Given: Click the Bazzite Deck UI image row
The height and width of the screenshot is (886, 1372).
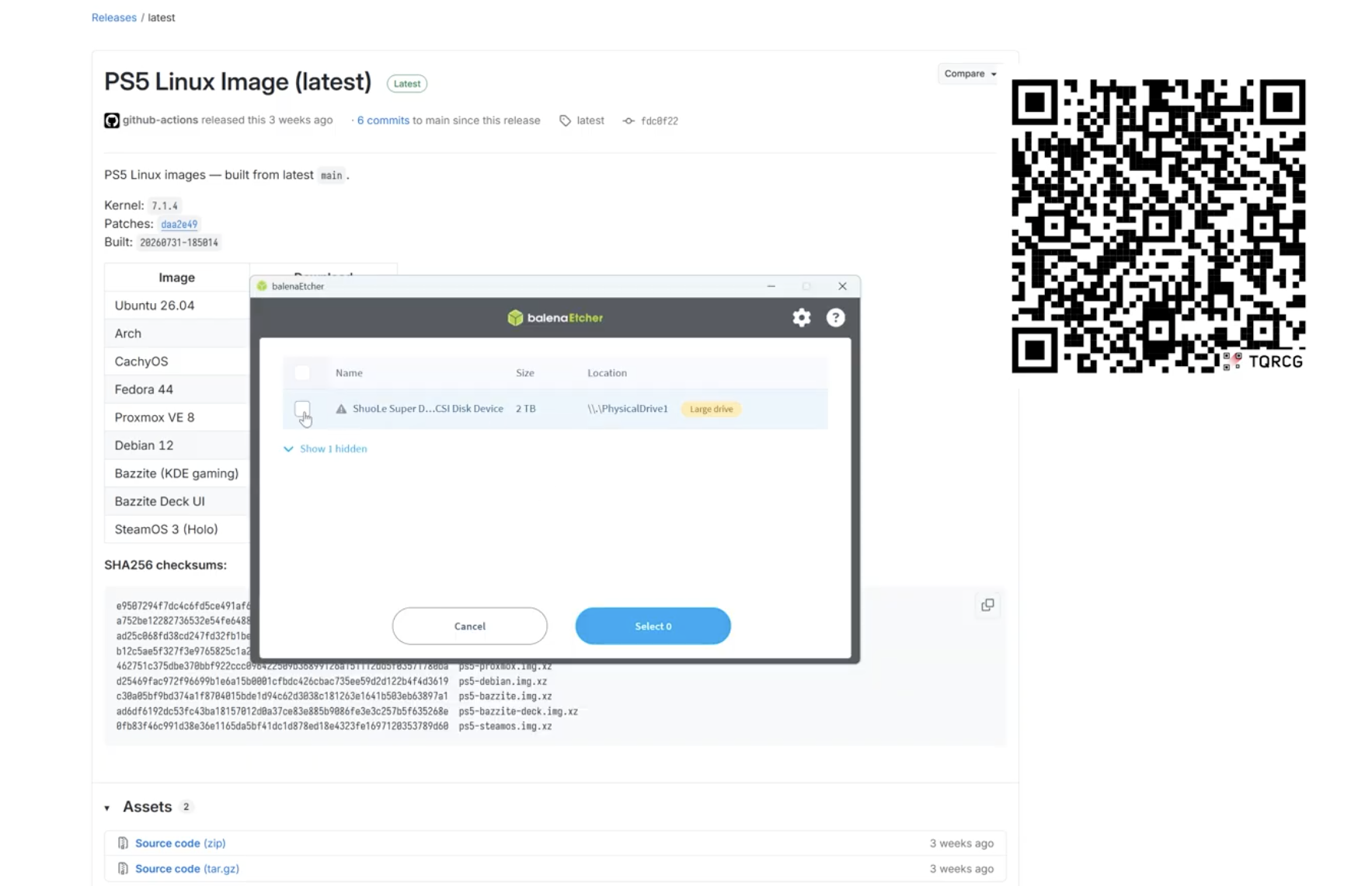Looking at the screenshot, I should click(x=177, y=501).
